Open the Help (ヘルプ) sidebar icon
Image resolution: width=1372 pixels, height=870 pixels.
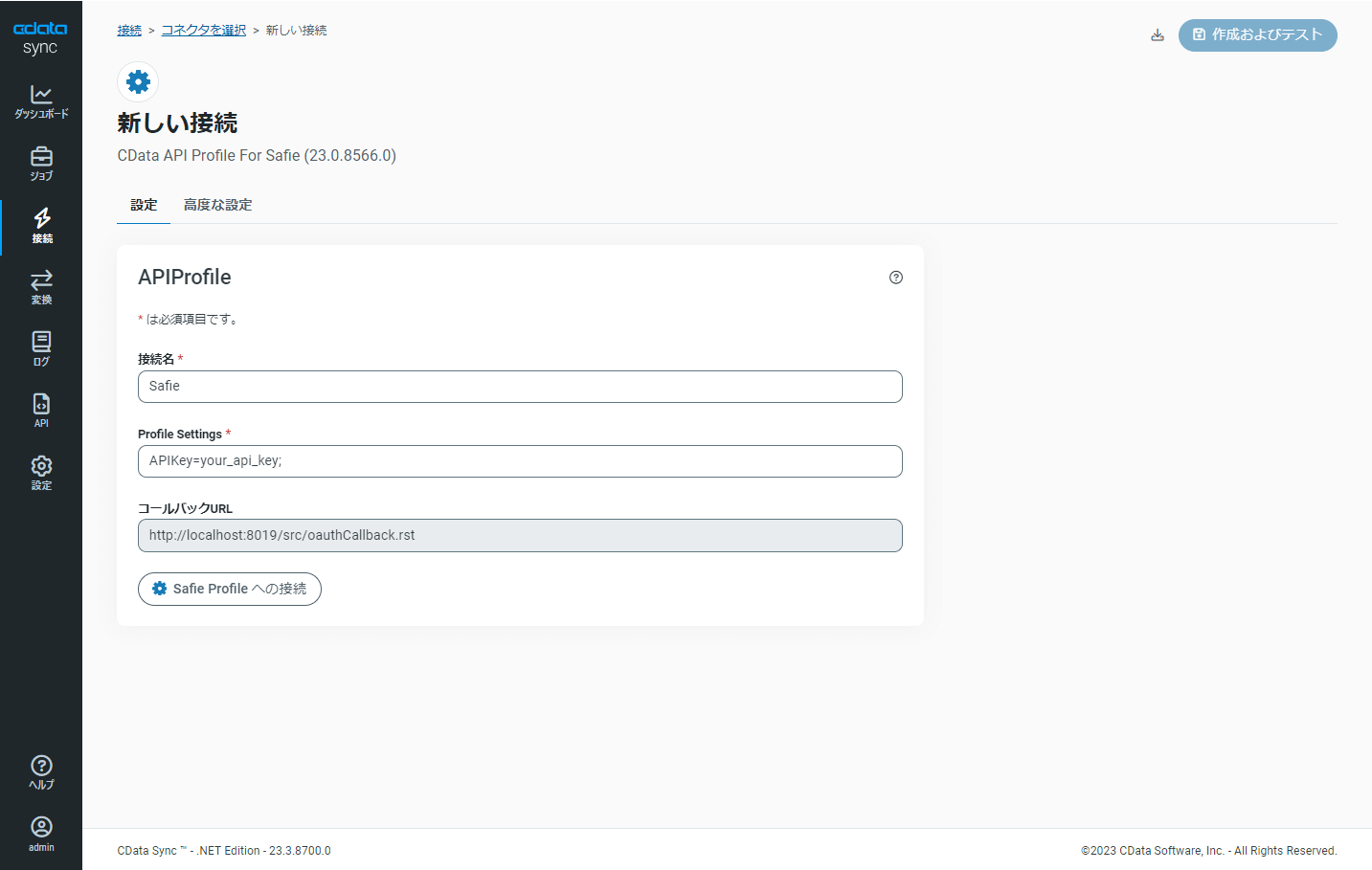tap(41, 771)
